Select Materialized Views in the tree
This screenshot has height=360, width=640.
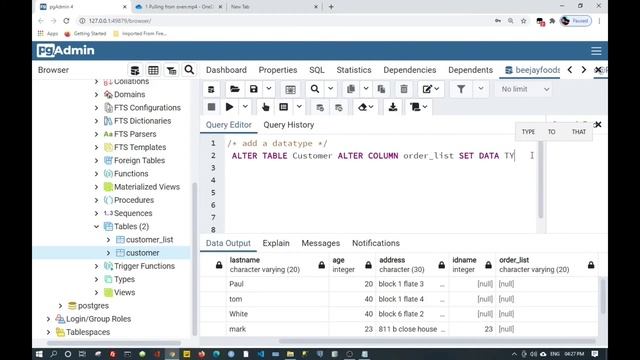point(147,187)
